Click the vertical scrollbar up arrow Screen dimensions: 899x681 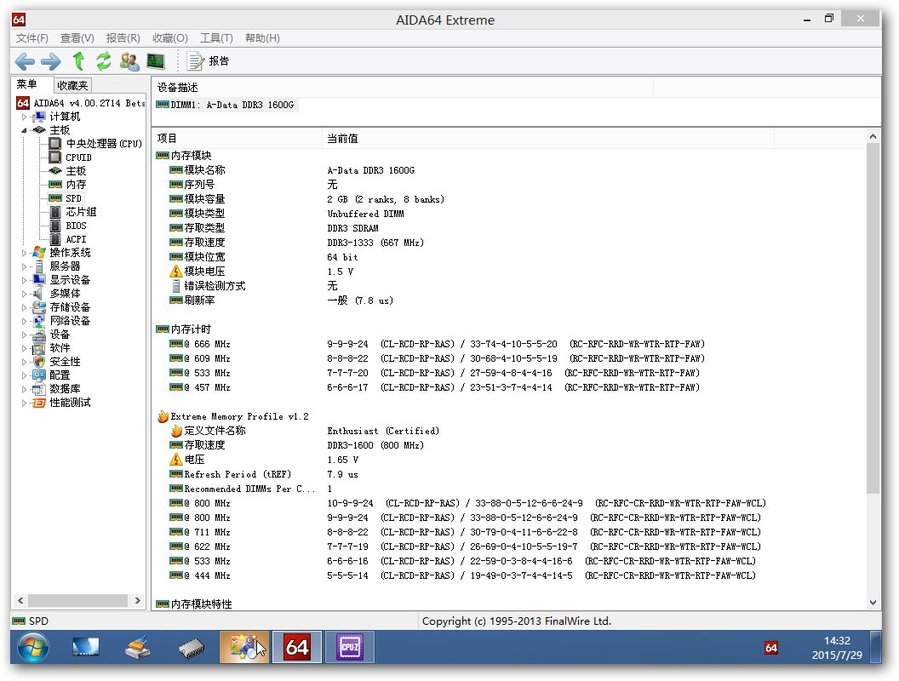click(873, 137)
